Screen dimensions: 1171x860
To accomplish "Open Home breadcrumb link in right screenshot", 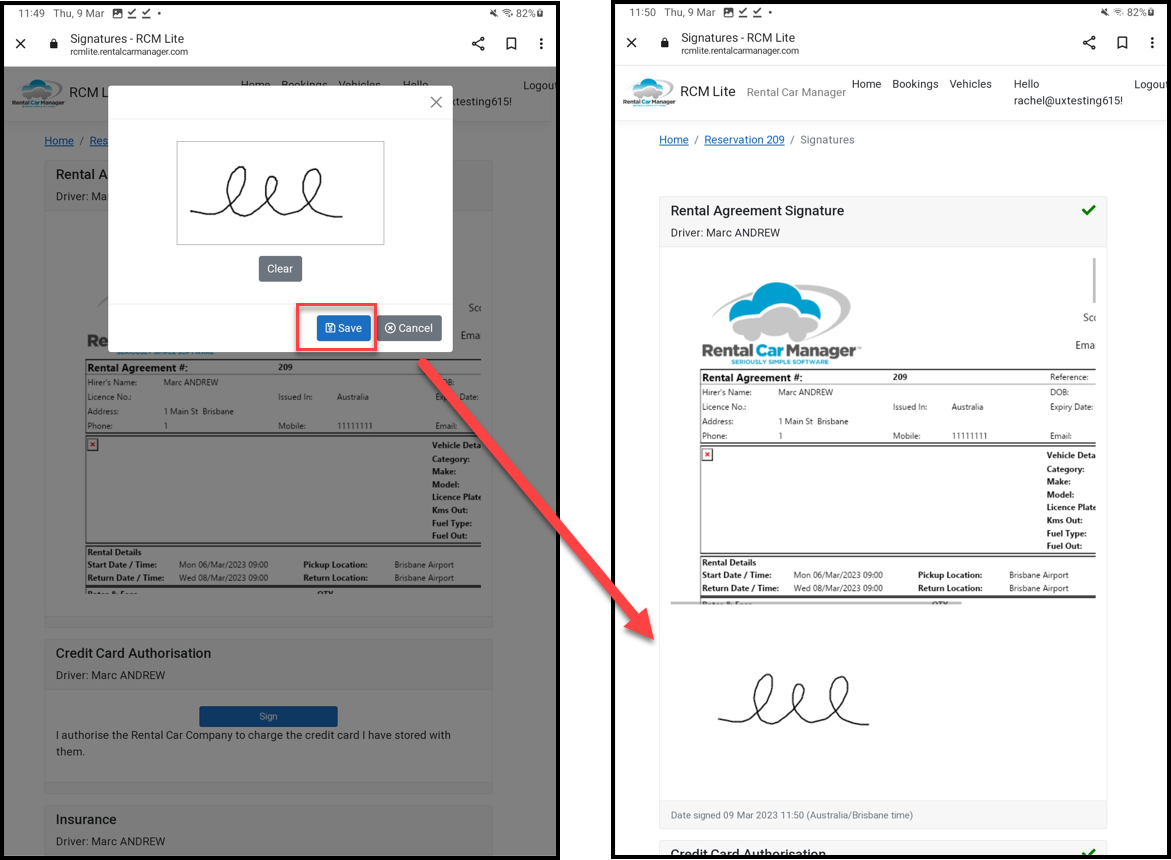I will pyautogui.click(x=674, y=140).
